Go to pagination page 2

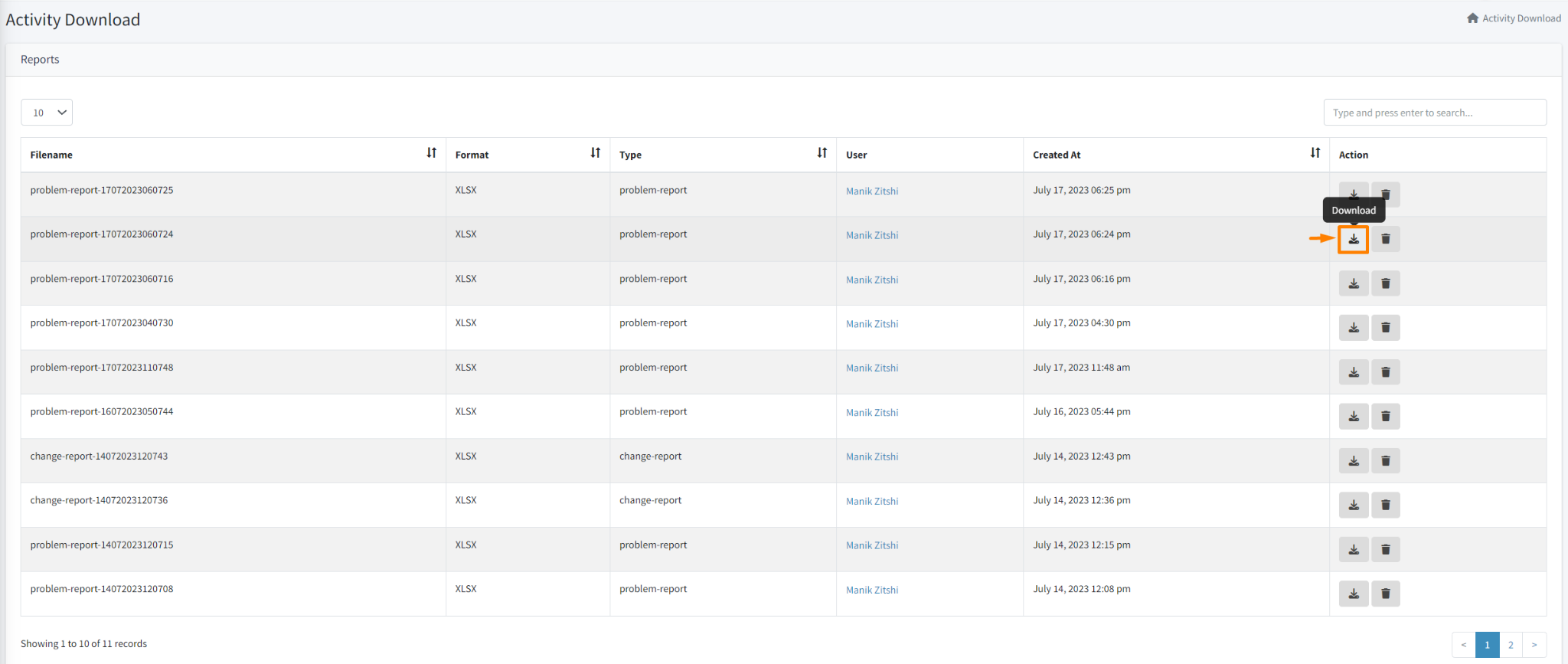[1511, 645]
